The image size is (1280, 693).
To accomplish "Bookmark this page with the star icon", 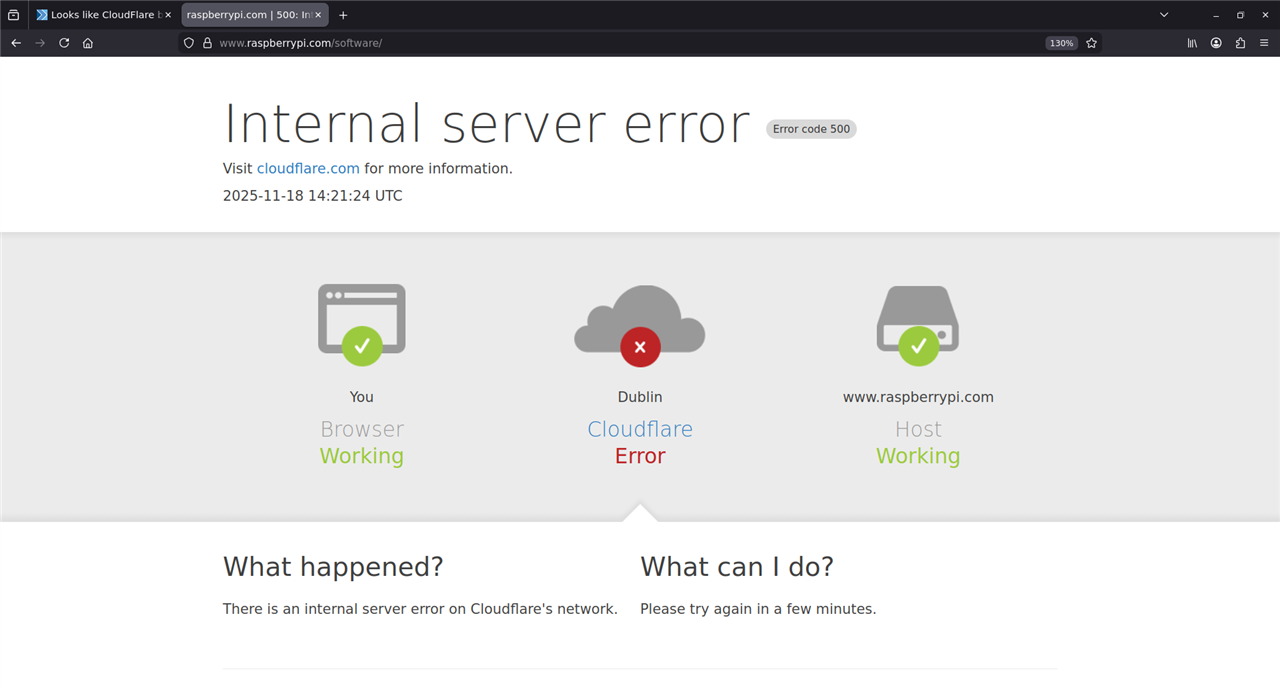I will 1091,43.
